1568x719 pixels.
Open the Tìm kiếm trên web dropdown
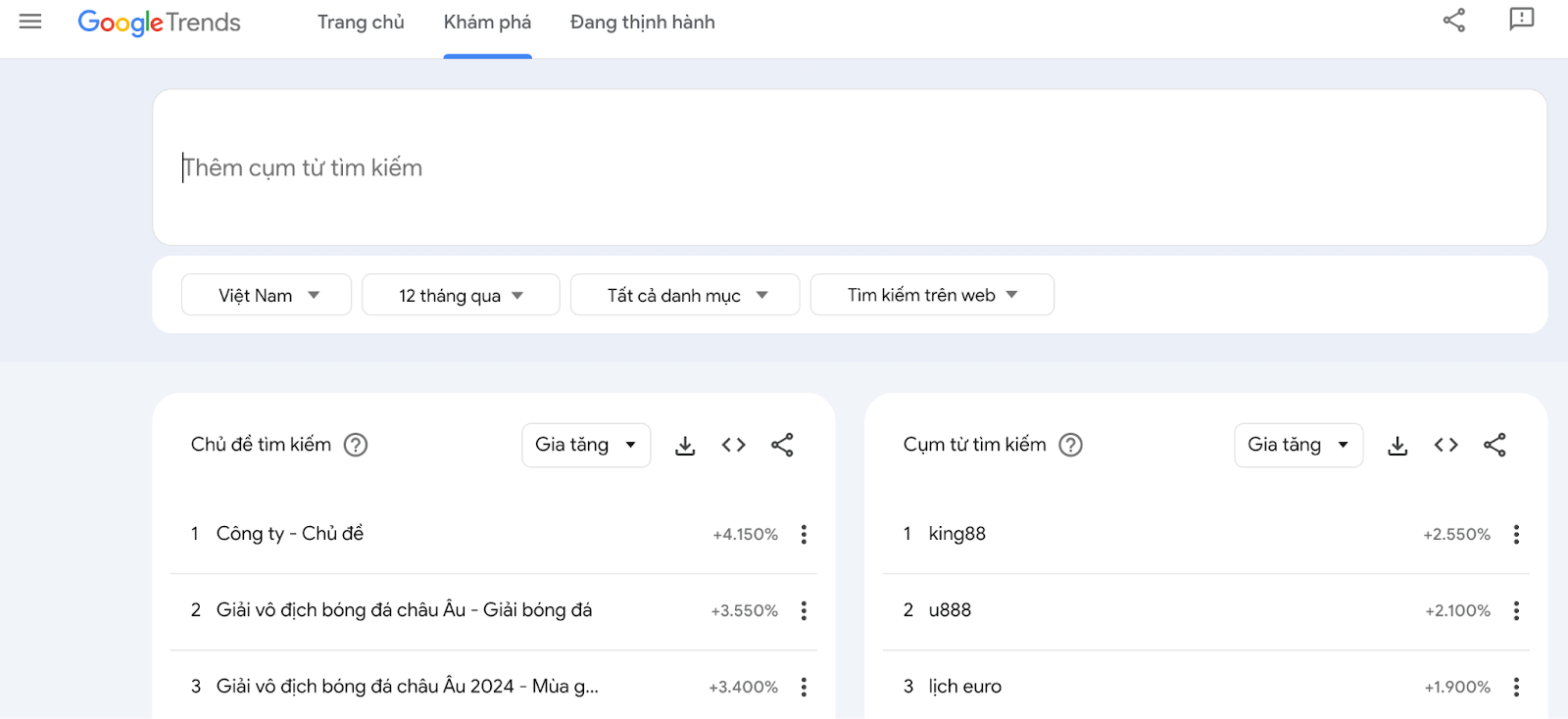(x=932, y=295)
